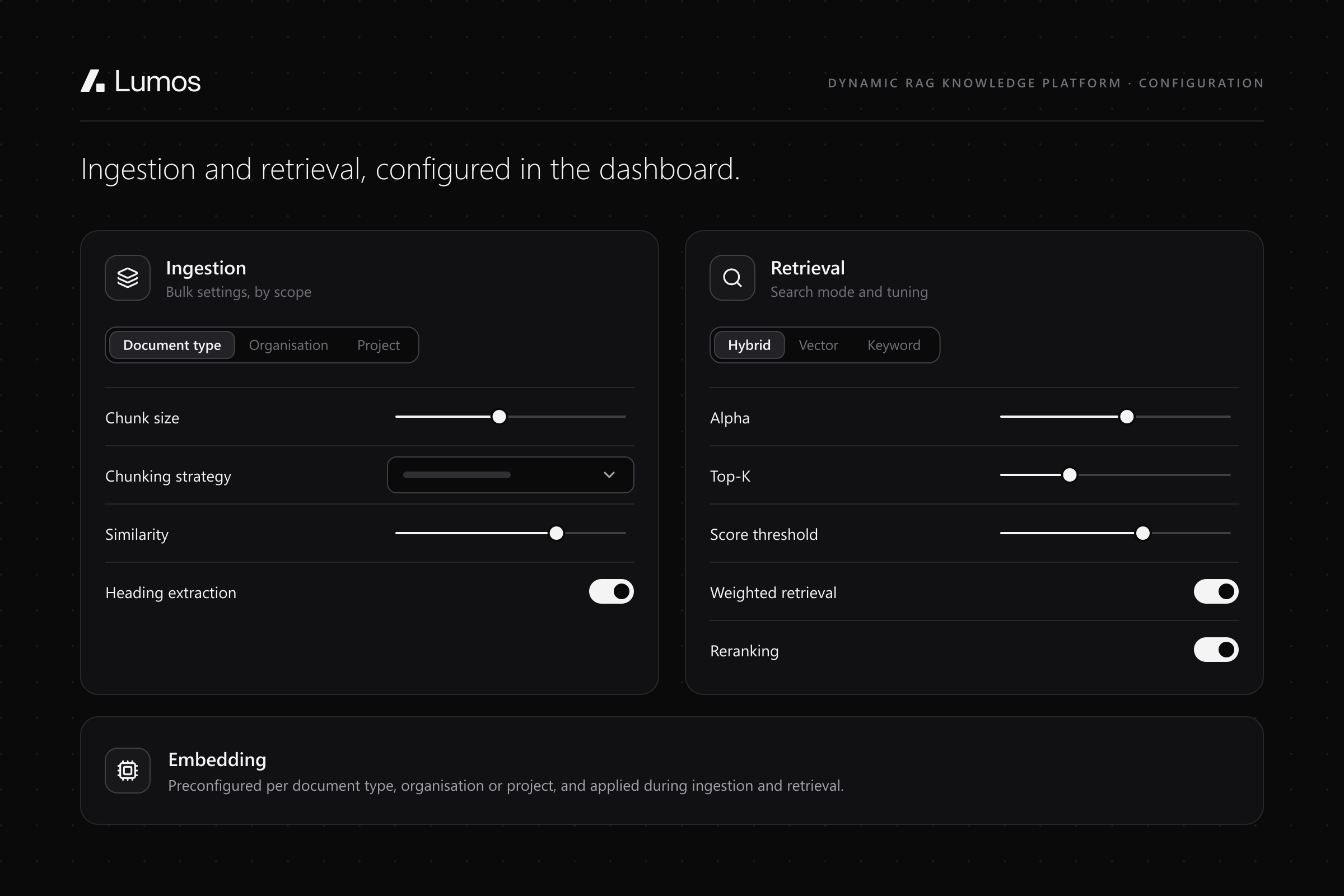Click the 'Search mode and tuning' subtitle
Image resolution: width=1344 pixels, height=896 pixels.
point(849,292)
